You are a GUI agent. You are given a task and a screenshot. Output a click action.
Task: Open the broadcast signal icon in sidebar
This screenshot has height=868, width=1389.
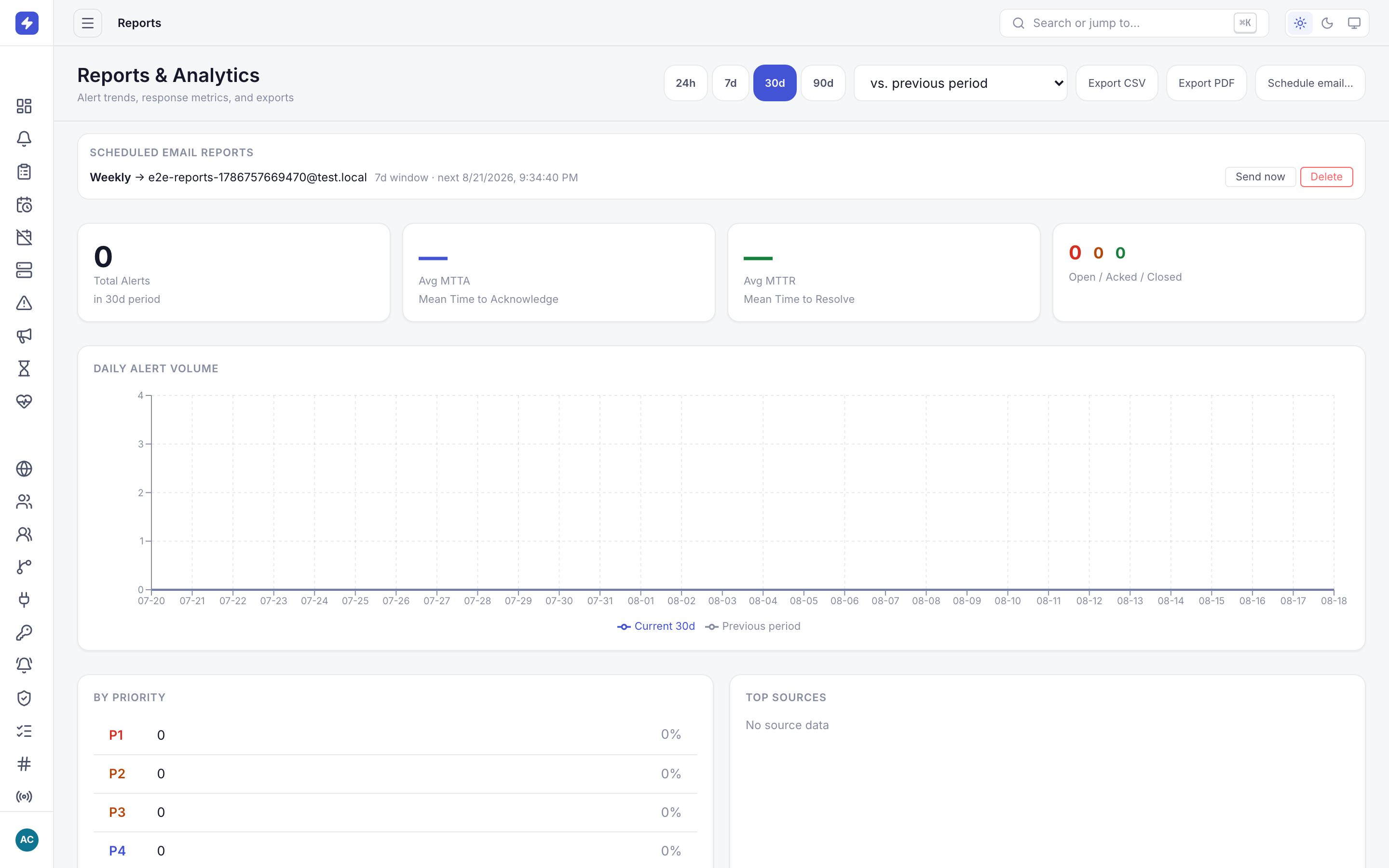(x=24, y=796)
